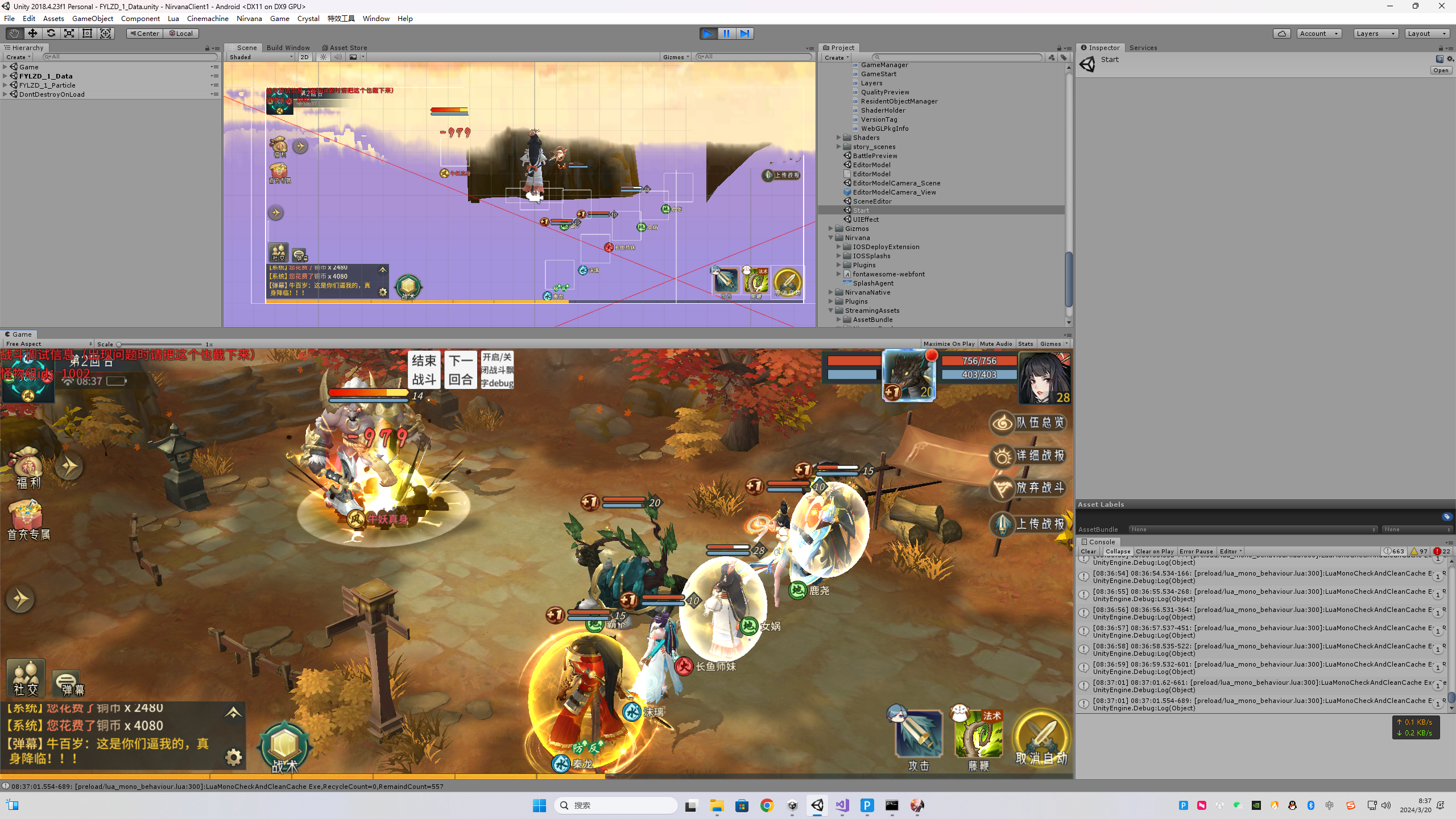Click the Step frame button

(x=744, y=34)
